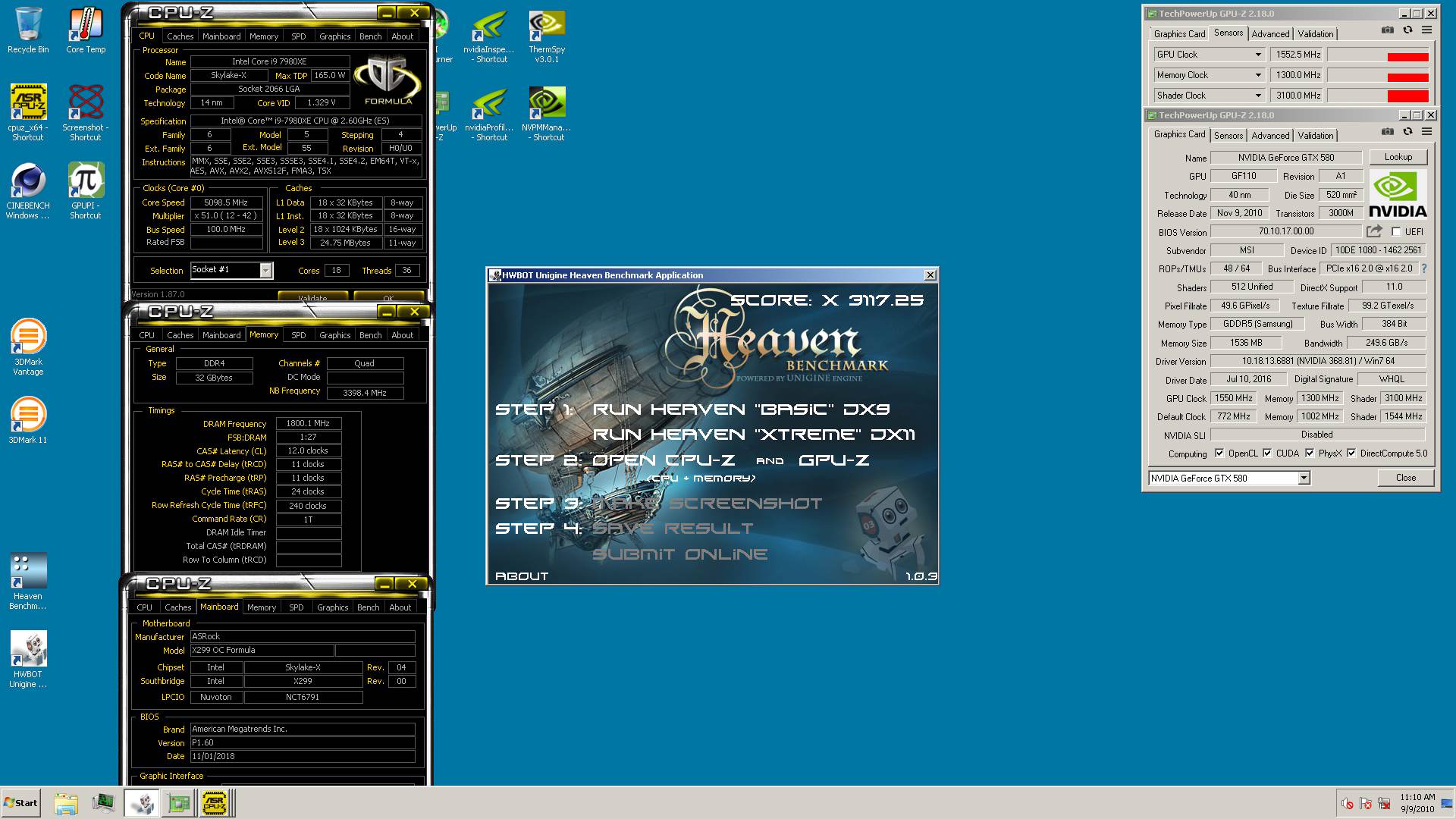Open Windows Explorer from taskbar
1456x819 pixels.
tap(66, 803)
